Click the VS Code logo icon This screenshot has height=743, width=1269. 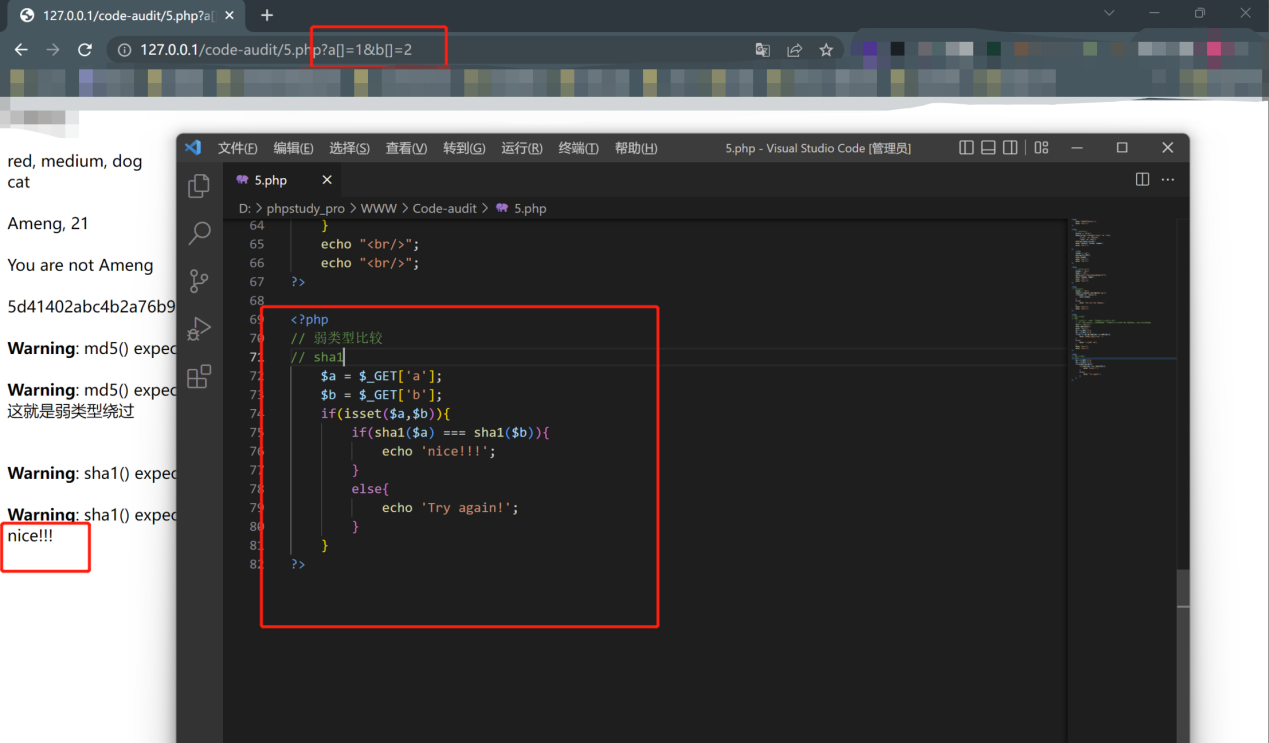(193, 148)
